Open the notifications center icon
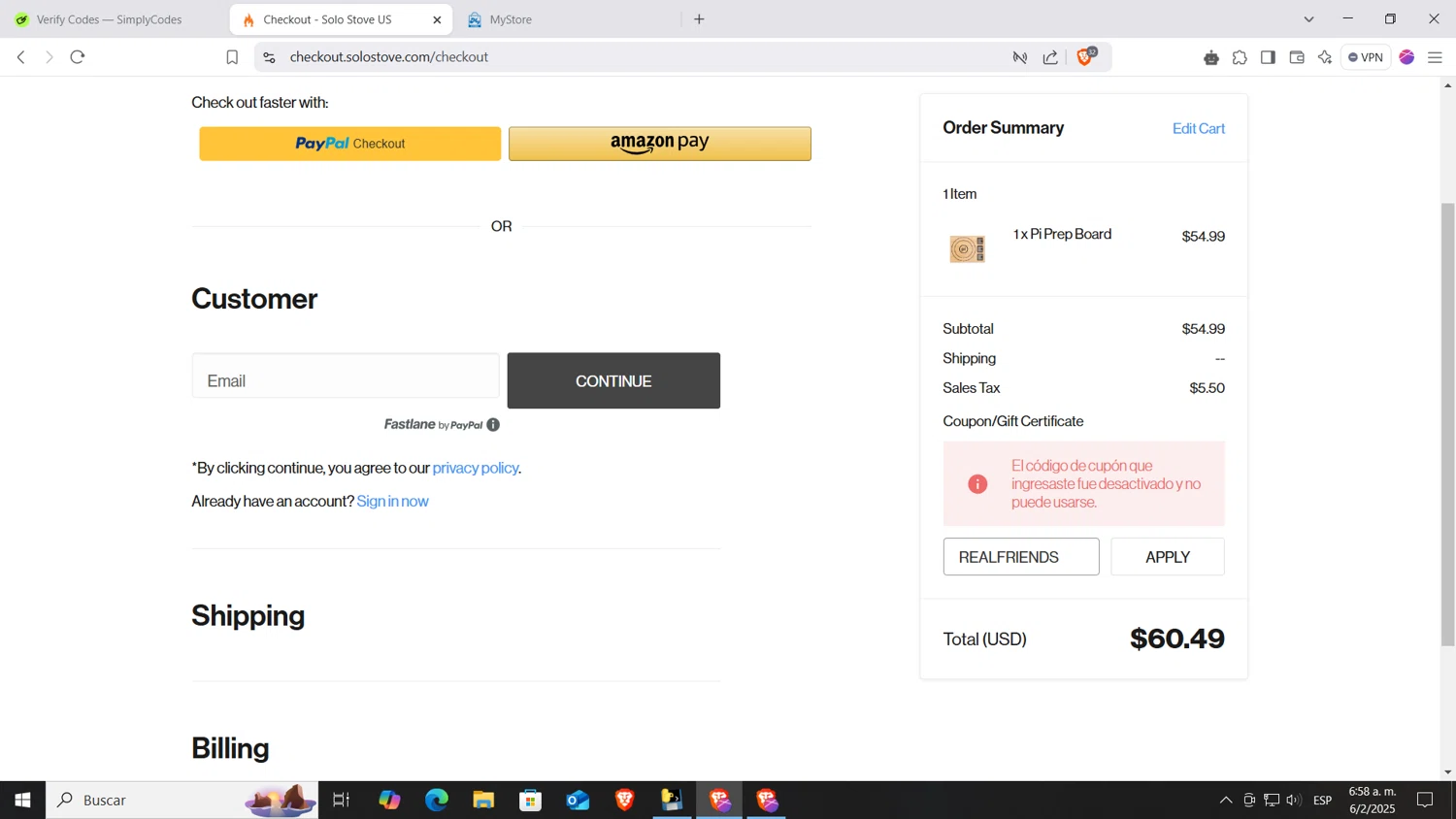Viewport: 1456px width, 819px height. pos(1425,800)
